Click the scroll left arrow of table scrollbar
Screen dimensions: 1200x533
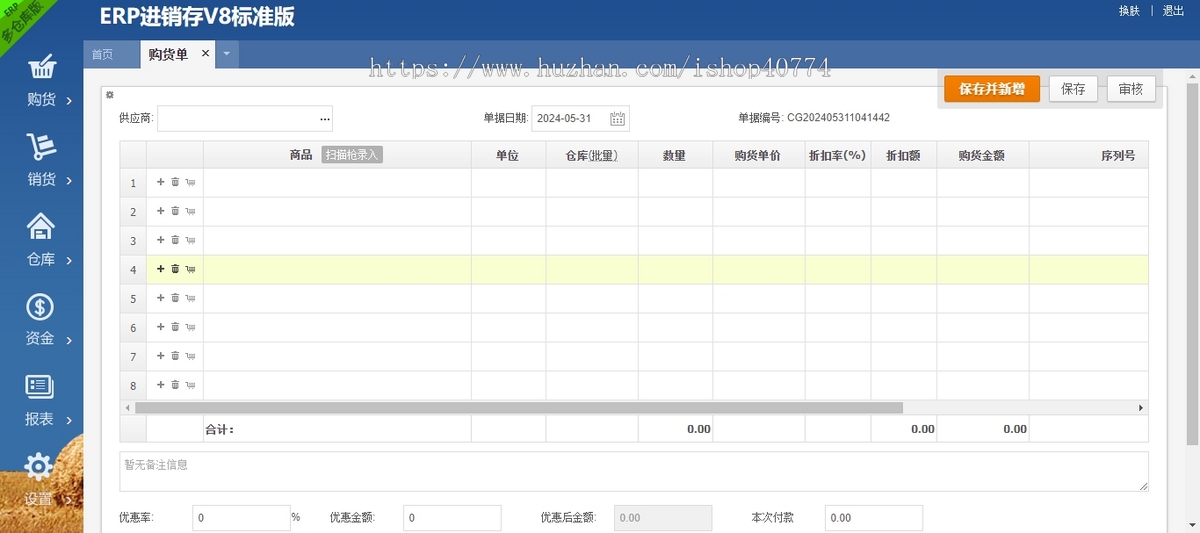[x=127, y=408]
